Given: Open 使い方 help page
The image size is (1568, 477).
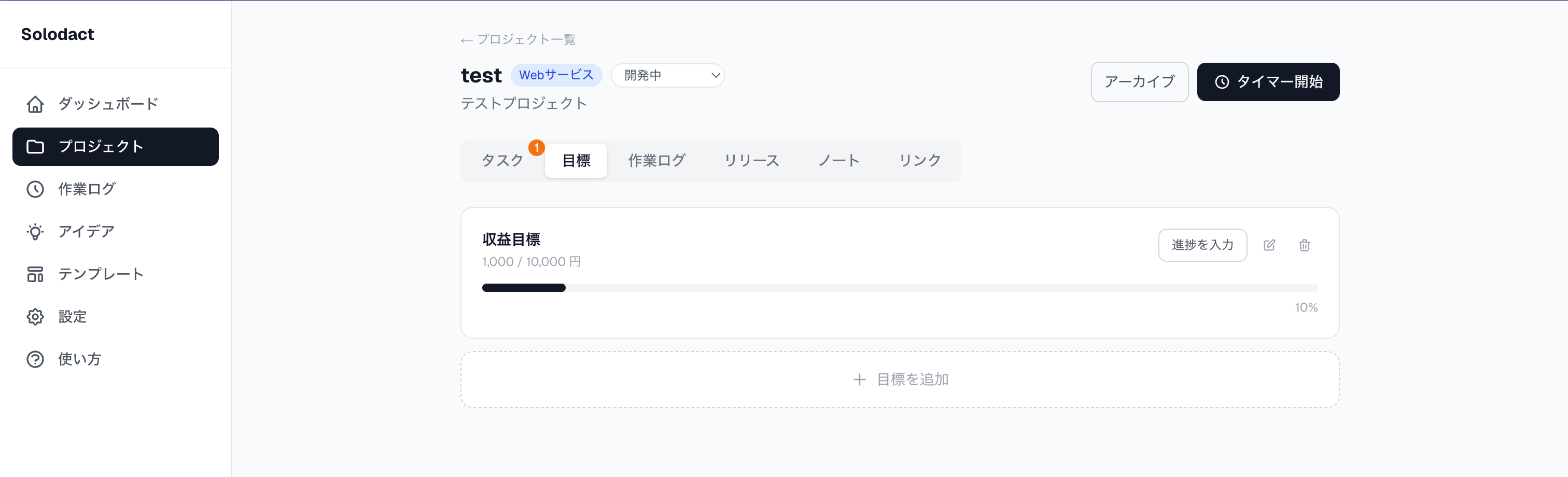Looking at the screenshot, I should (x=116, y=360).
